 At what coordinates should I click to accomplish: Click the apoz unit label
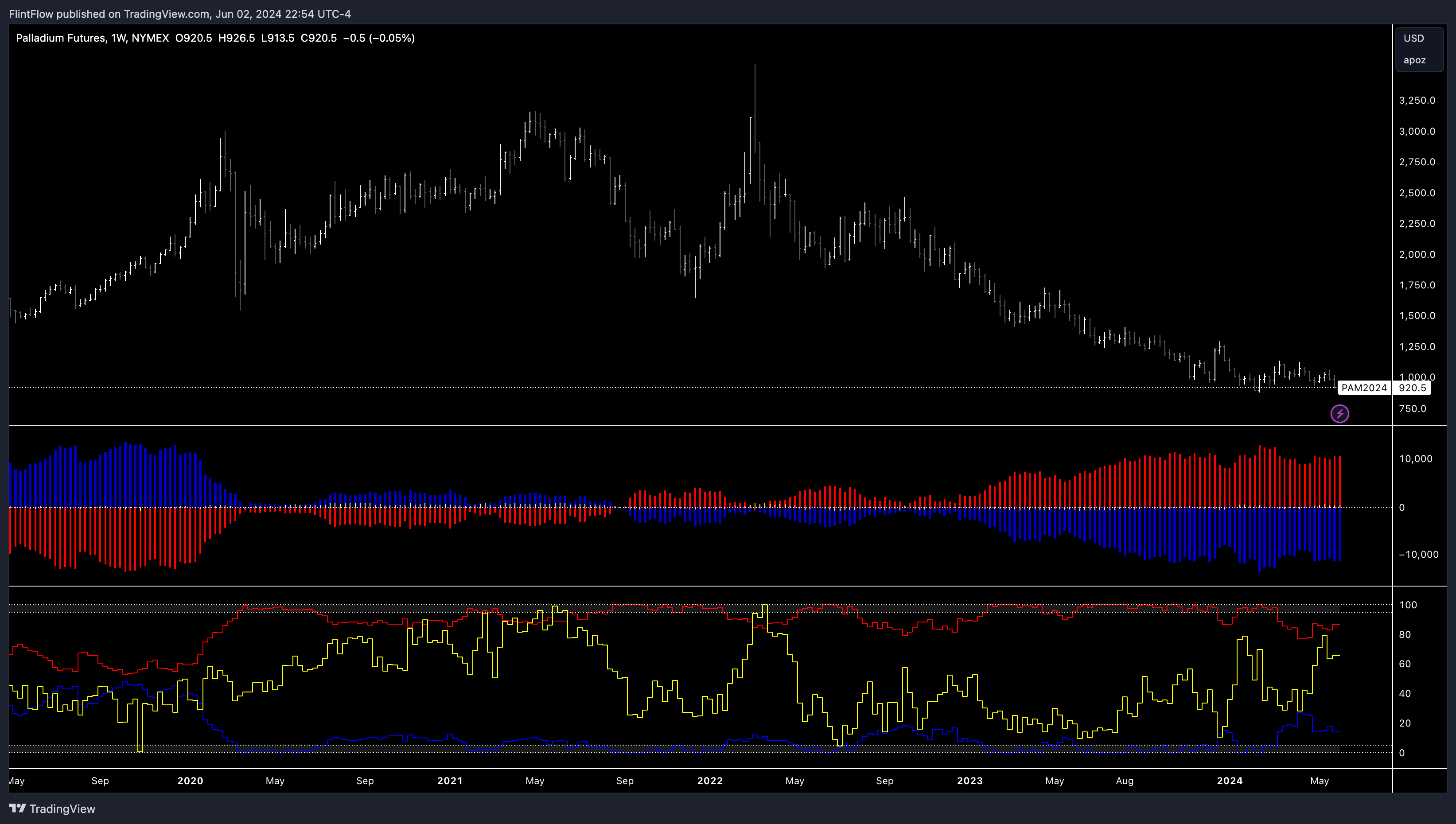(x=1414, y=60)
